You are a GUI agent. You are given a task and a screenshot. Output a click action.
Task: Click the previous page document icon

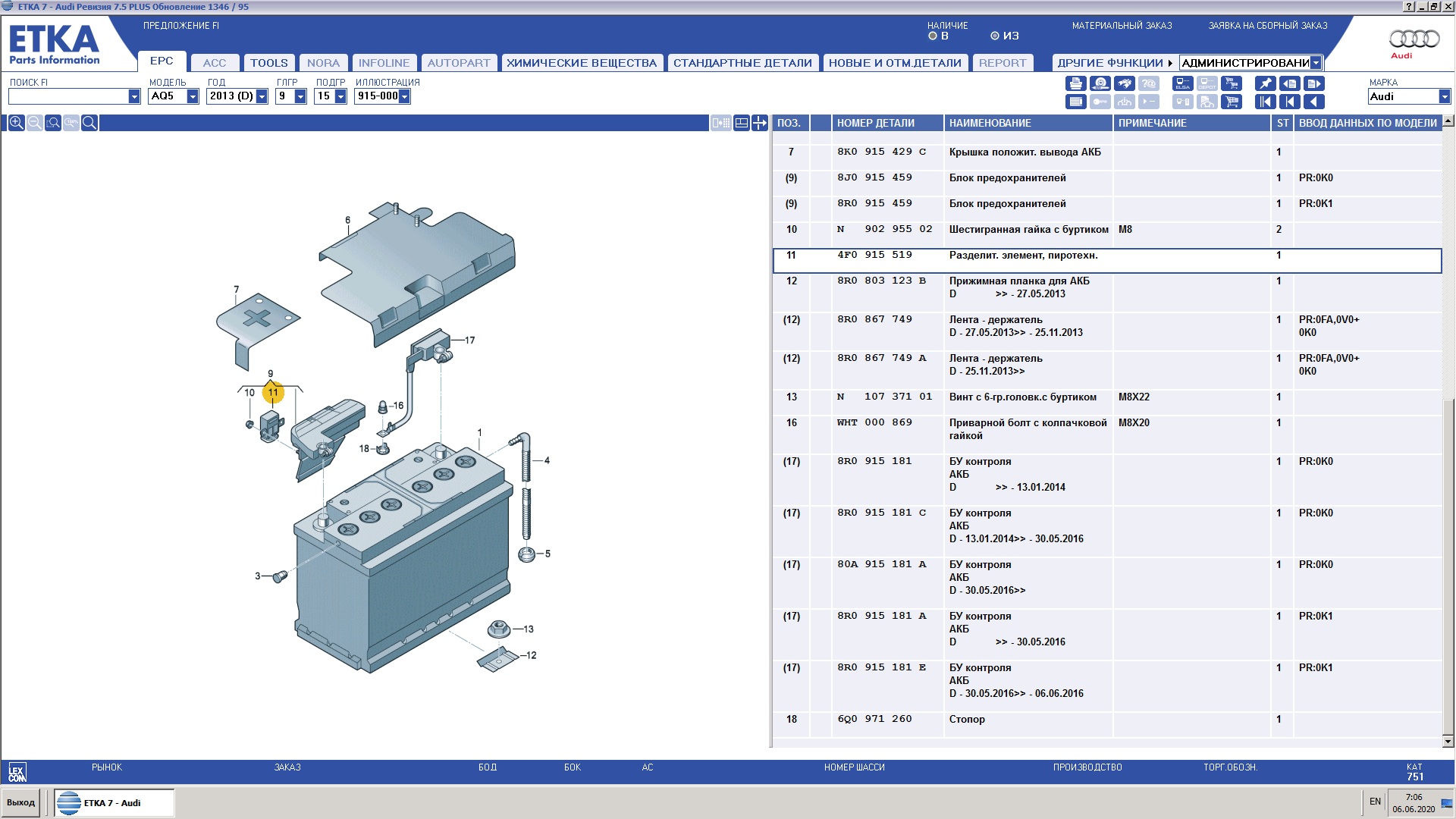(x=1289, y=83)
